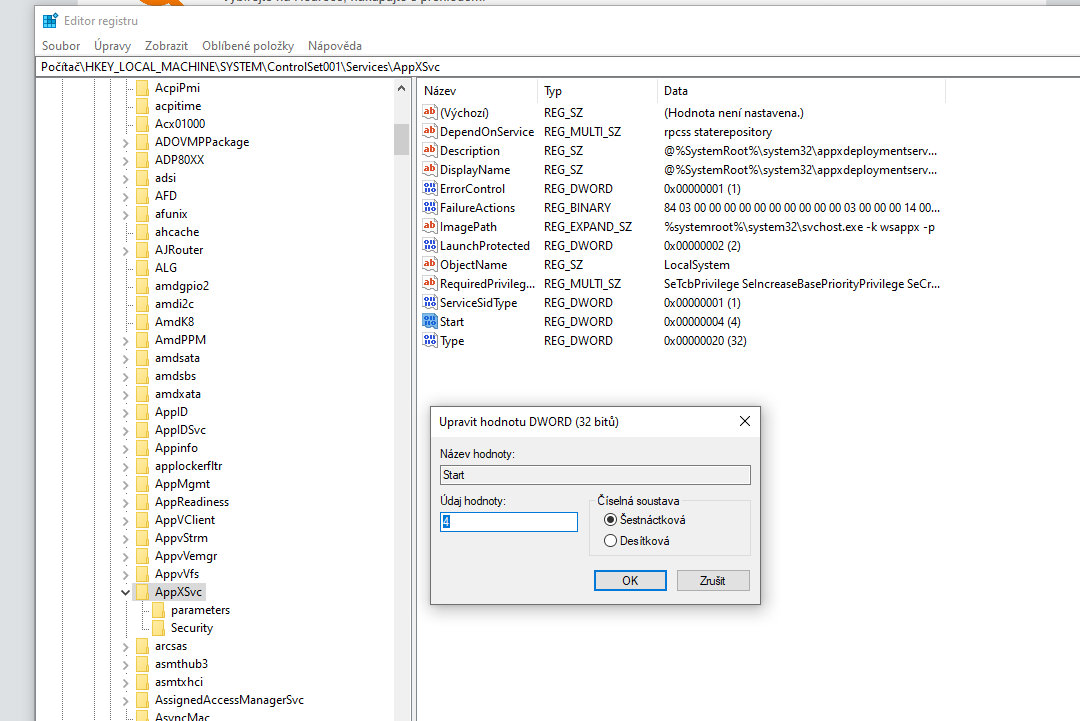The height and width of the screenshot is (721, 1080).
Task: Select the Šestnáctková radio button
Action: click(x=610, y=520)
